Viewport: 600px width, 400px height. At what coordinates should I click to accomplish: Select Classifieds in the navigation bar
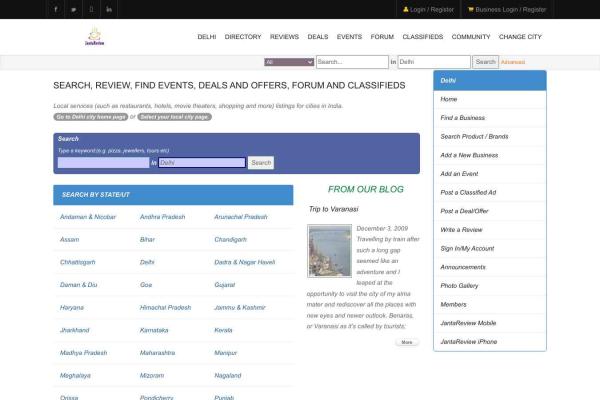pyautogui.click(x=422, y=36)
